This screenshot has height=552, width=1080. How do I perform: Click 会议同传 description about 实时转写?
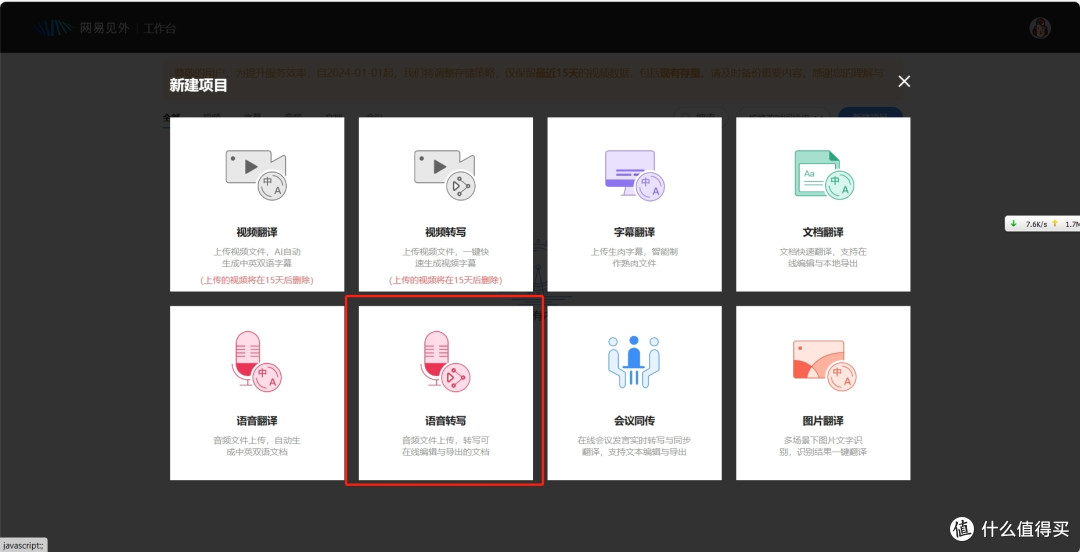(x=634, y=446)
